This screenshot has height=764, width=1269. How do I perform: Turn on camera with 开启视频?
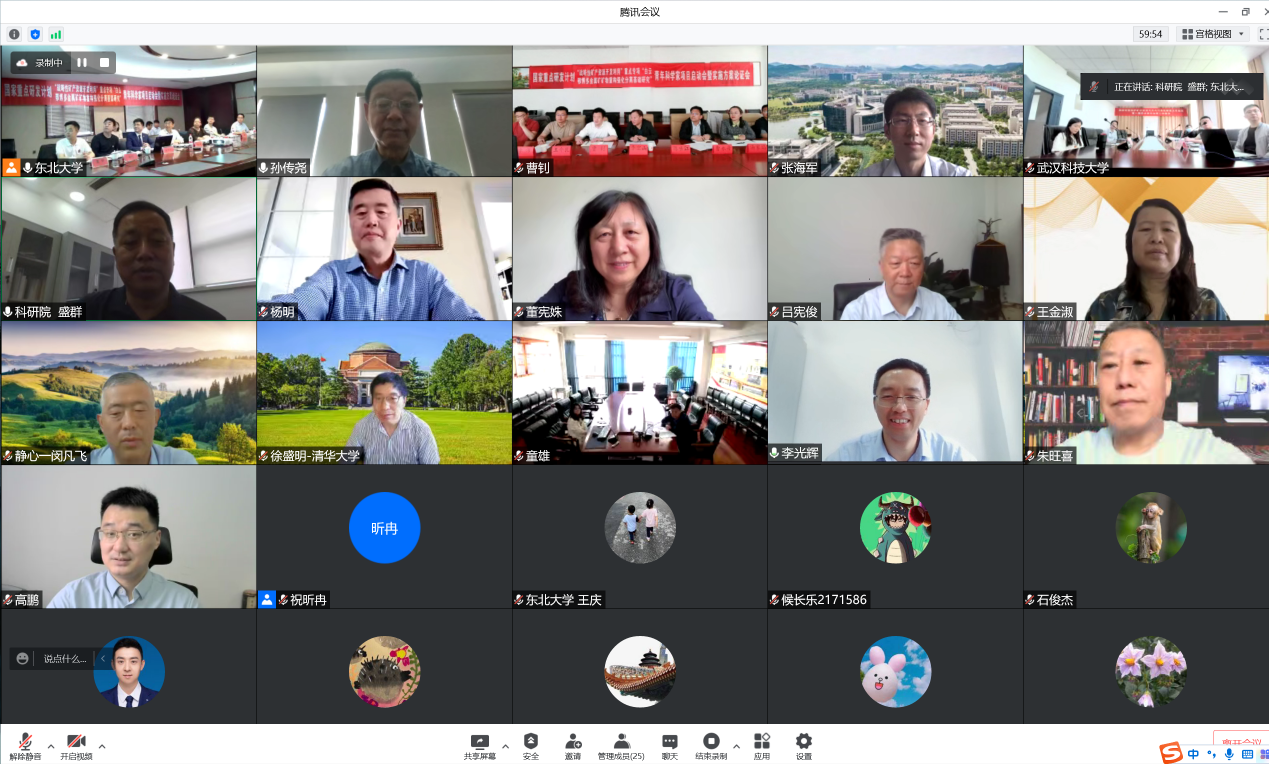[x=76, y=745]
